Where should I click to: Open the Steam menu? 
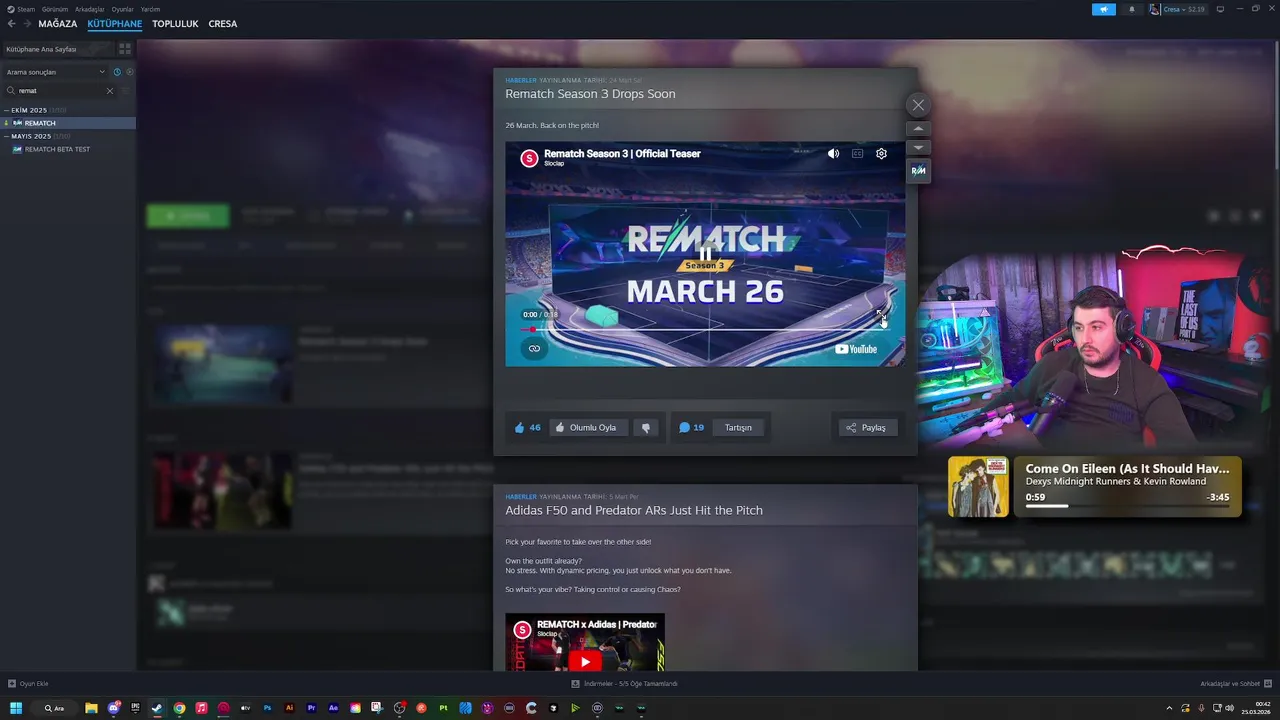(x=21, y=9)
